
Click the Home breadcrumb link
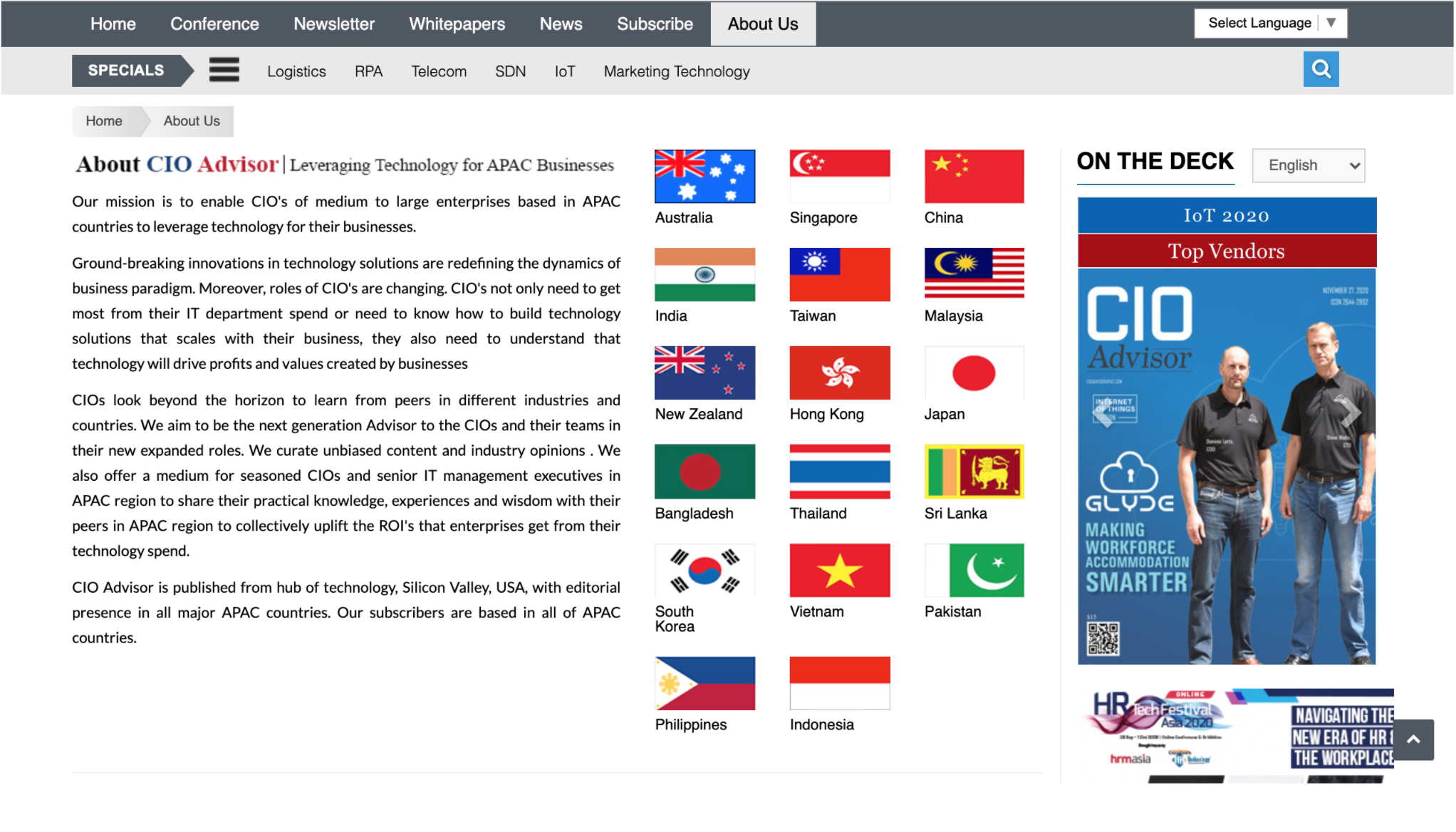pos(104,121)
